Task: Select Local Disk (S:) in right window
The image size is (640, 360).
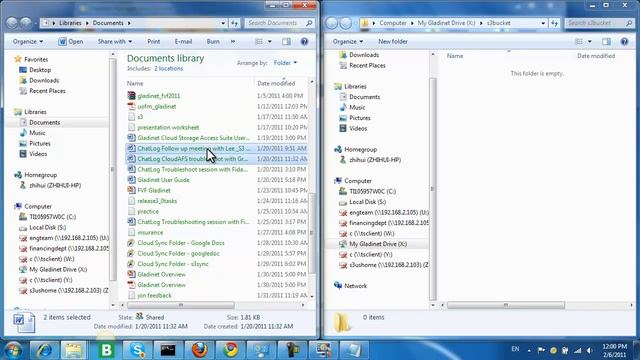Action: point(367,202)
